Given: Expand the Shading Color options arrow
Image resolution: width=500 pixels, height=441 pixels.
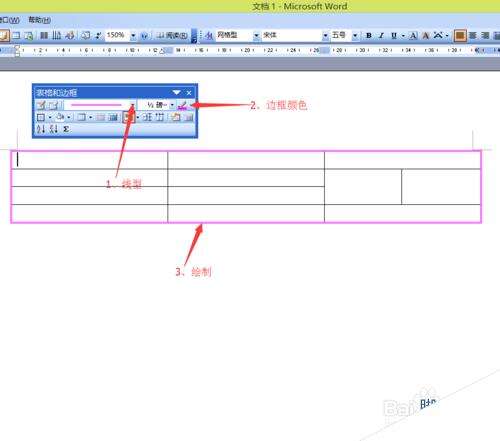Looking at the screenshot, I should coord(69,117).
